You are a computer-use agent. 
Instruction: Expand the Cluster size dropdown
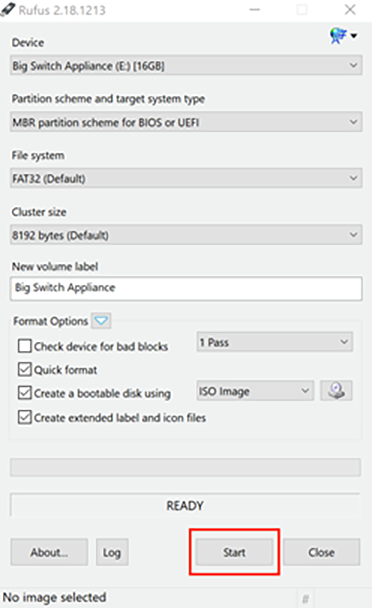186,235
